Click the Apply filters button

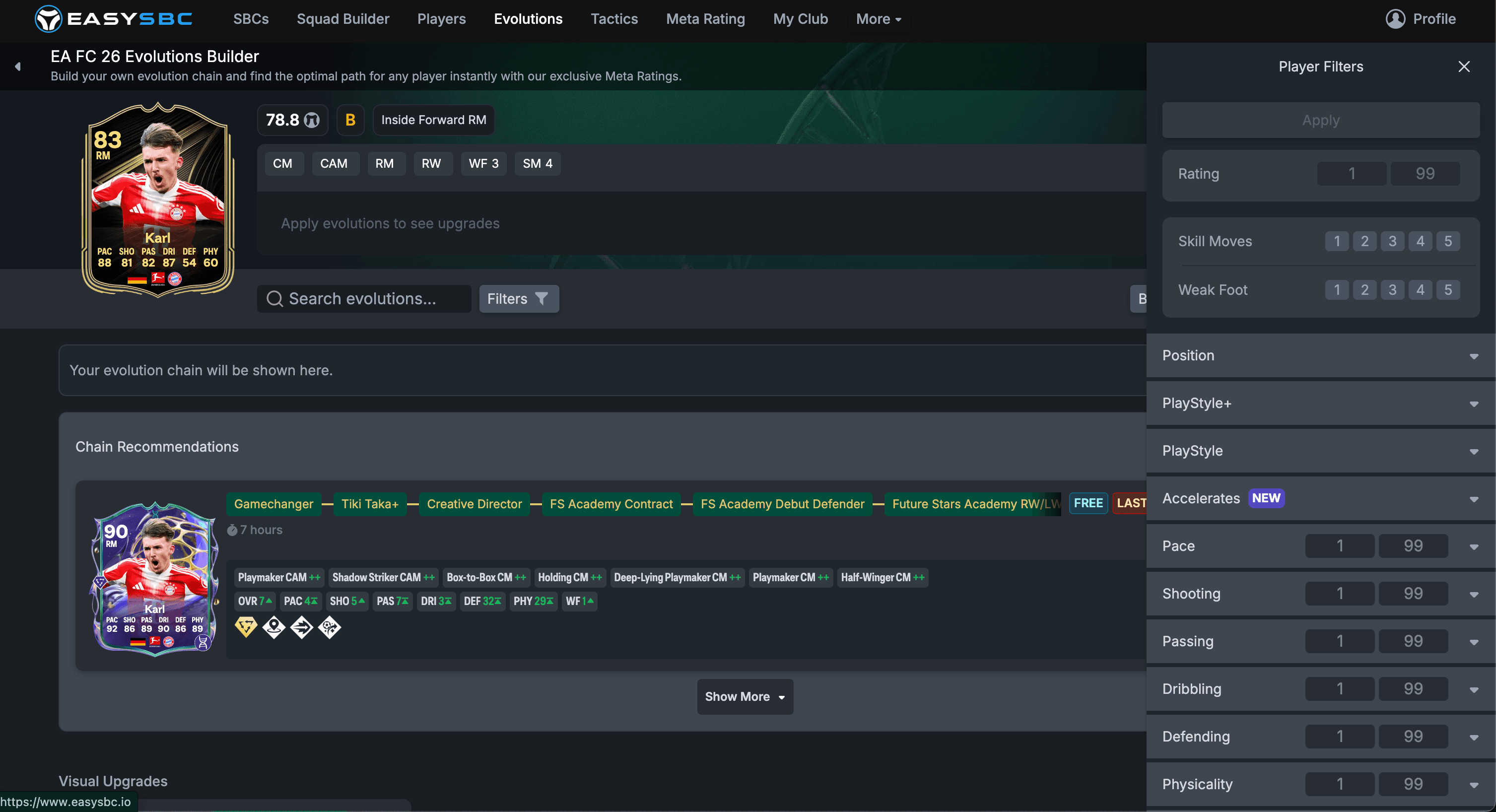(1321, 120)
